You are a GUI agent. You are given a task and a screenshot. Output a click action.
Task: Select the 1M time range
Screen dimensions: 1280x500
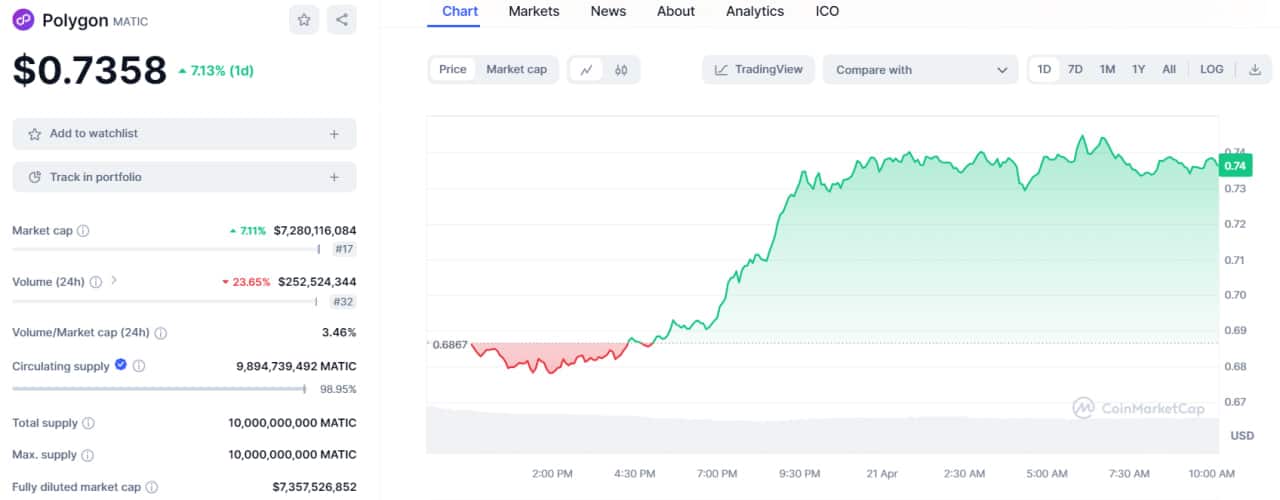1107,69
